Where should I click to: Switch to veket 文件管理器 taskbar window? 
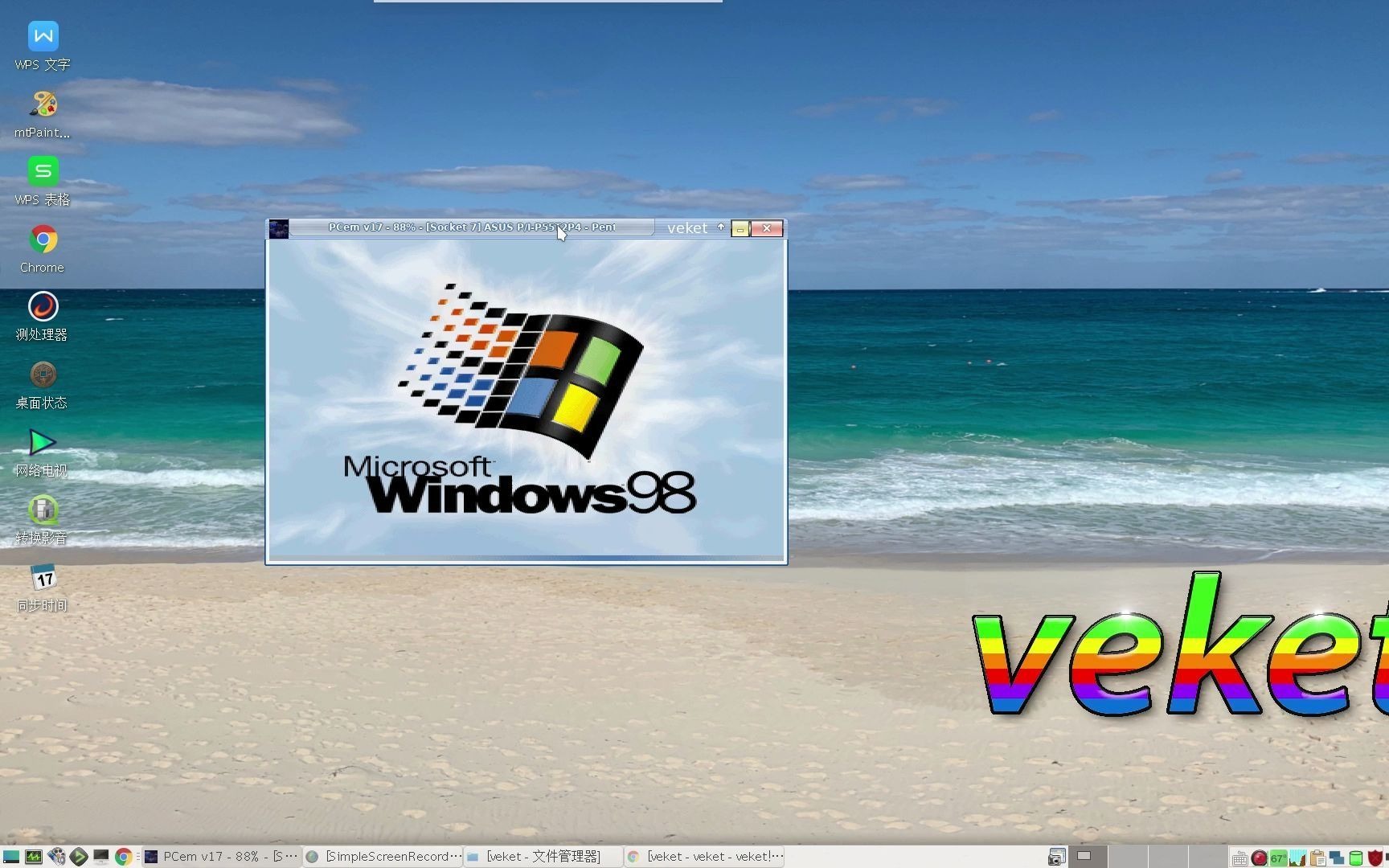[x=544, y=857]
